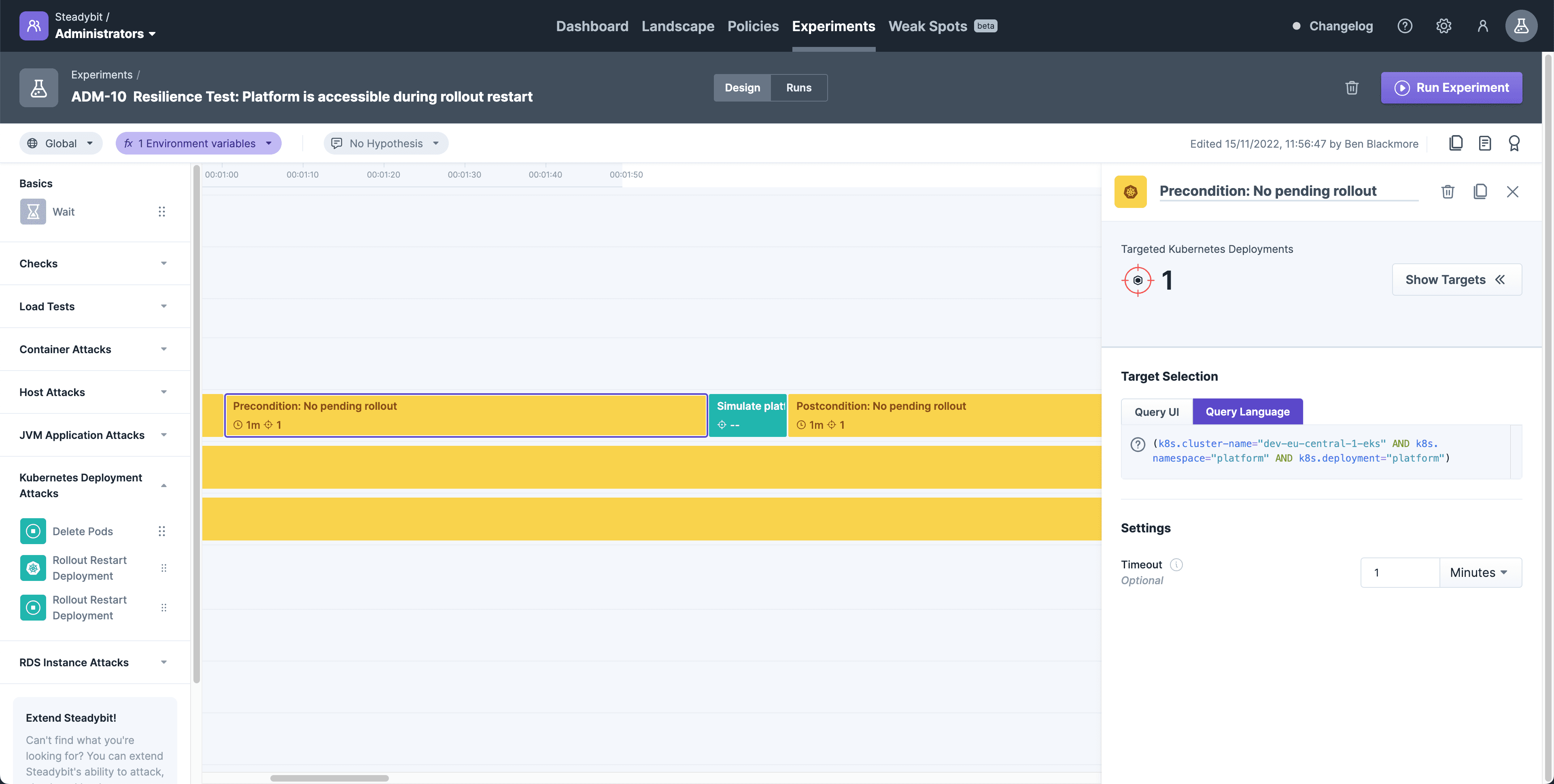Toggle the Design view of the experiment
Viewport: 1554px width, 784px height.
coord(742,87)
